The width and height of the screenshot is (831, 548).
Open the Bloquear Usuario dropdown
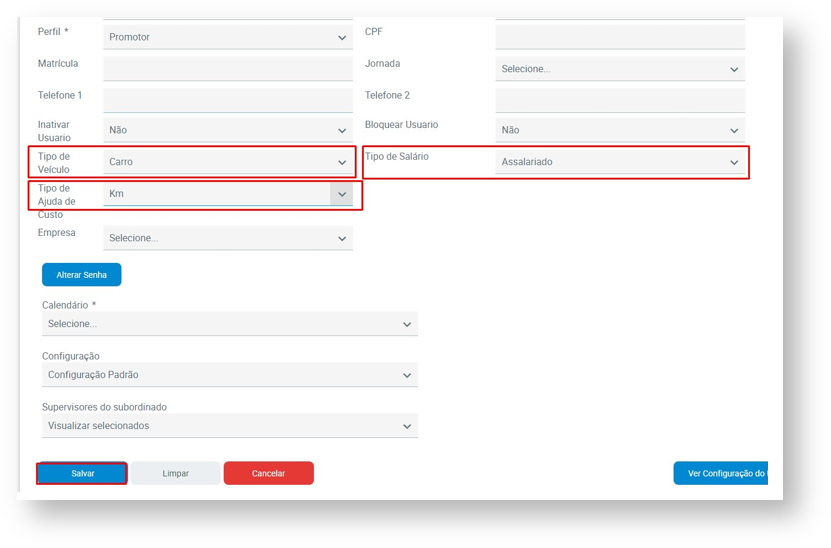(620, 130)
